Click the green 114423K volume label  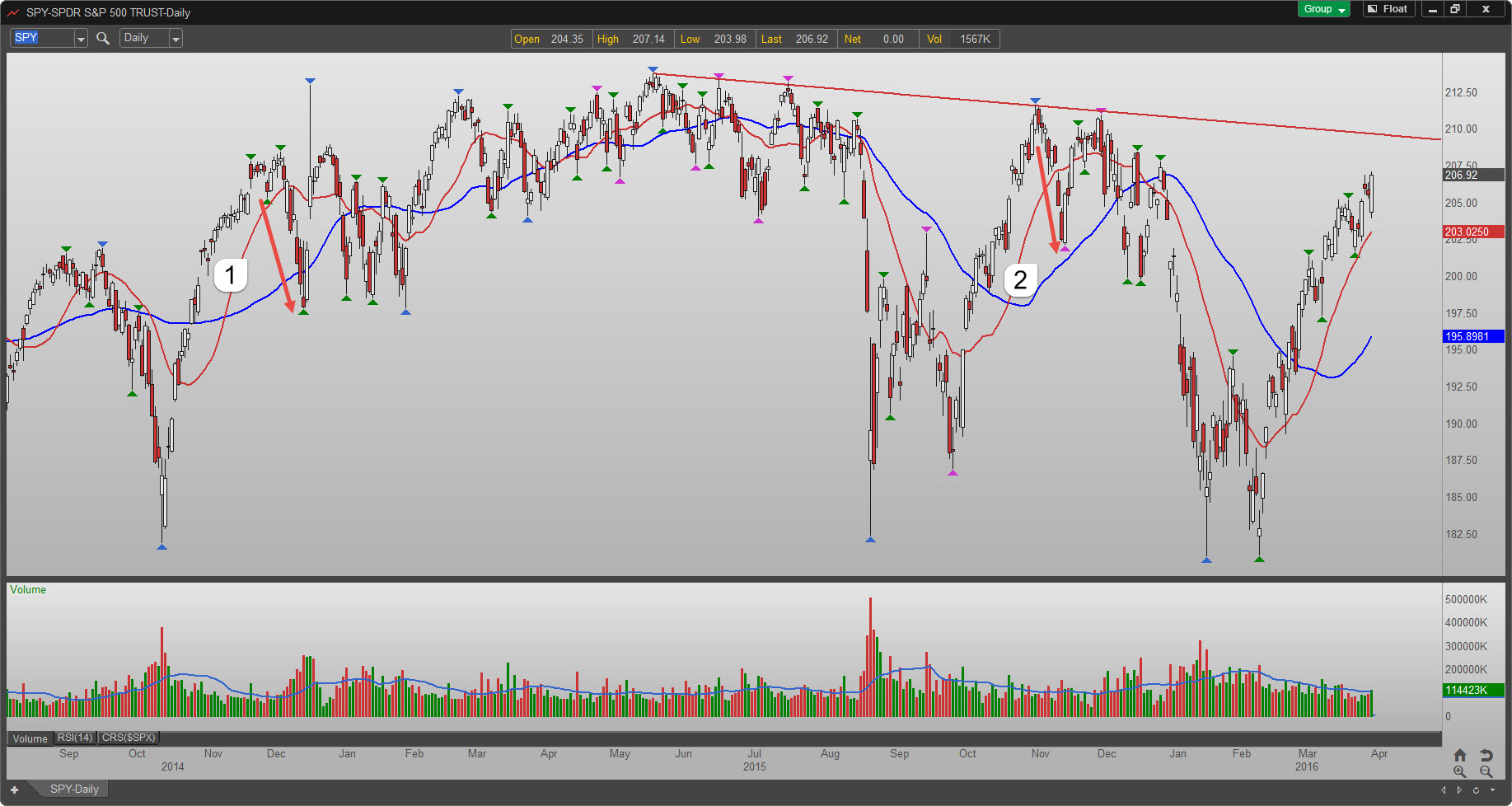1473,690
